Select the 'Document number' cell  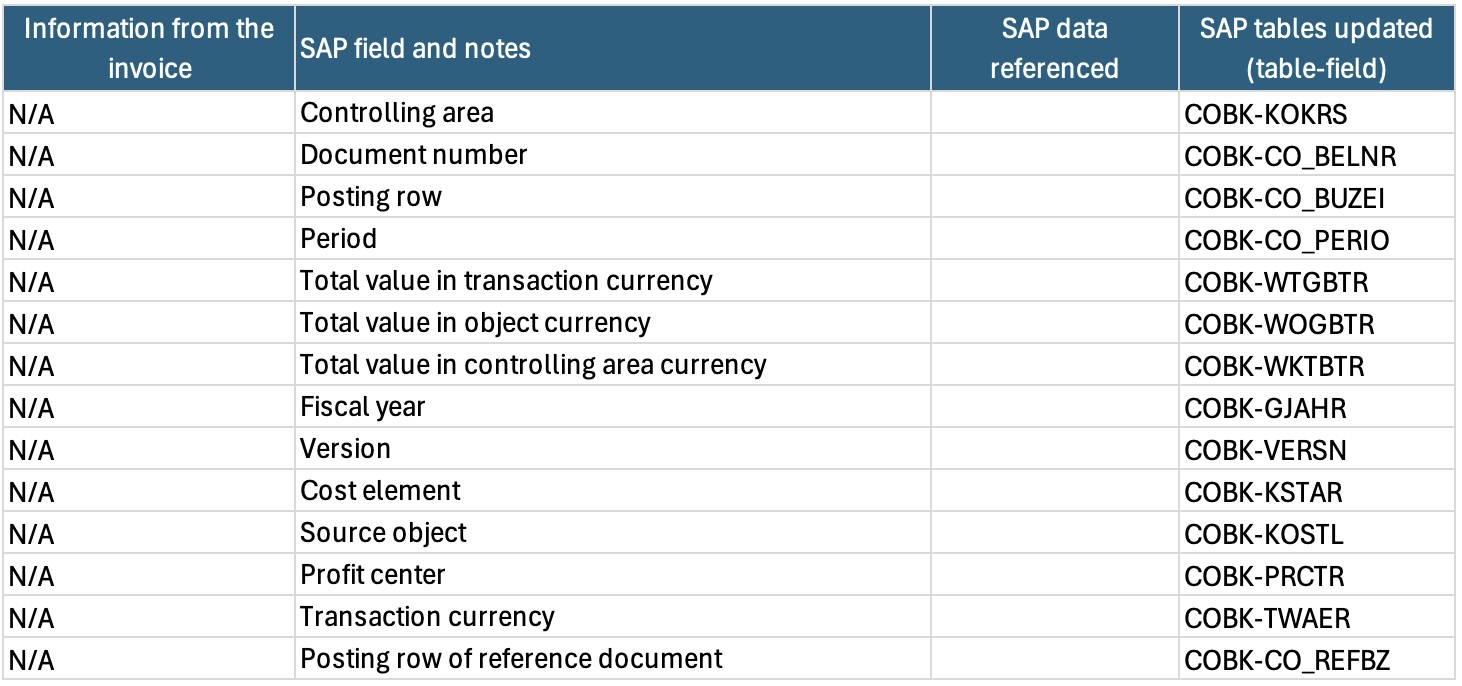[613, 155]
